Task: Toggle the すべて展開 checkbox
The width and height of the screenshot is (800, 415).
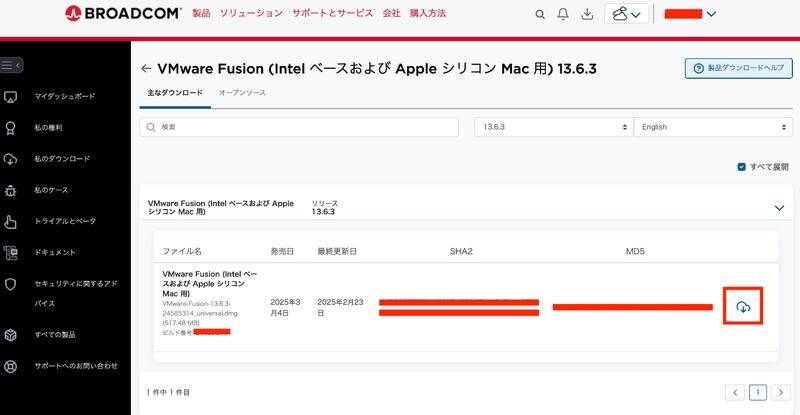Action: pyautogui.click(x=741, y=167)
